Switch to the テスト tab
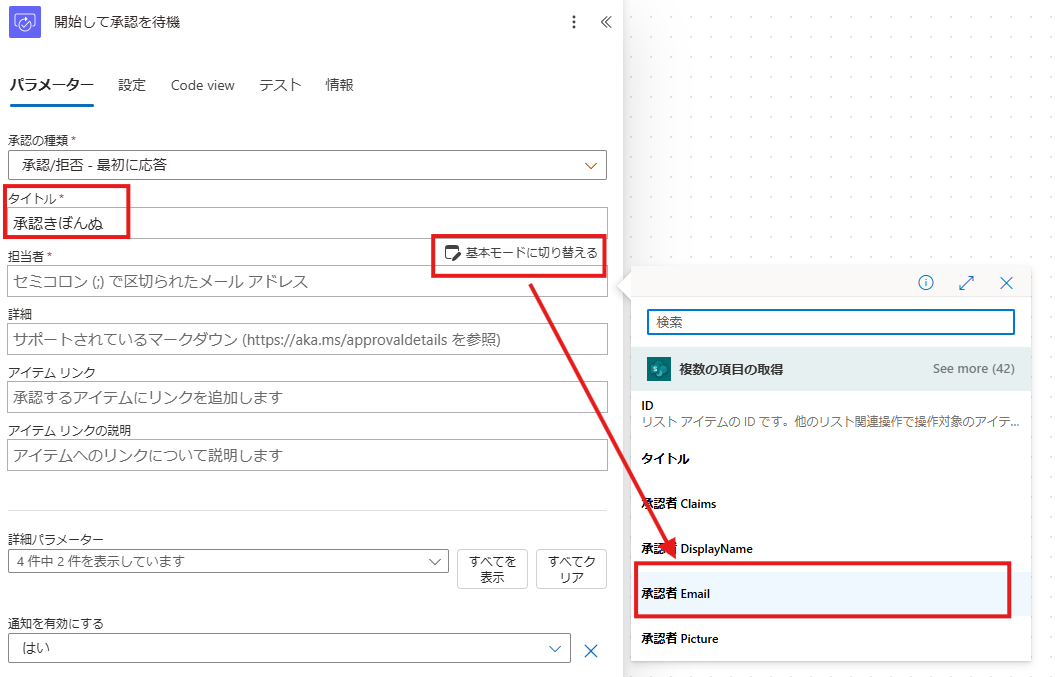1055x677 pixels. [x=280, y=85]
